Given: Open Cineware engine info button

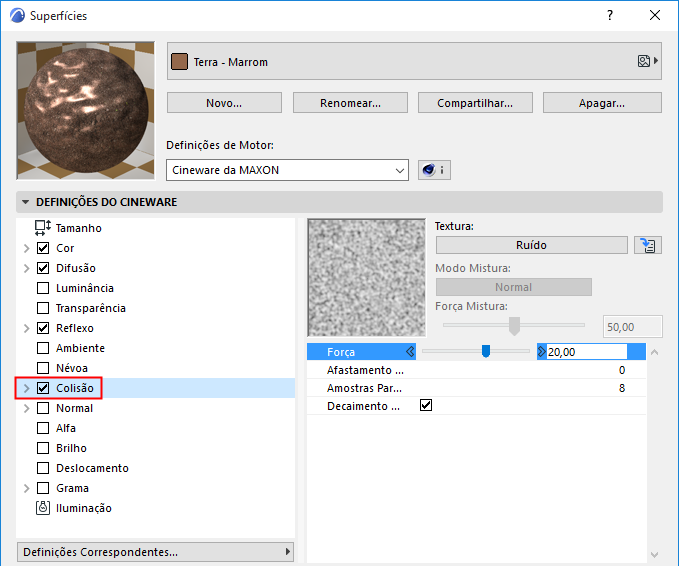Looking at the screenshot, I should [x=434, y=170].
